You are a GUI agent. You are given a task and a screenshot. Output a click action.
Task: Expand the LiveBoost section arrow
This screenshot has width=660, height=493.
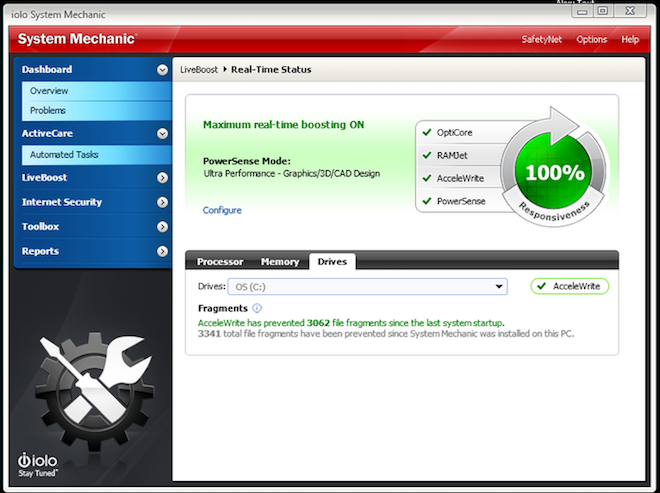[x=162, y=178]
